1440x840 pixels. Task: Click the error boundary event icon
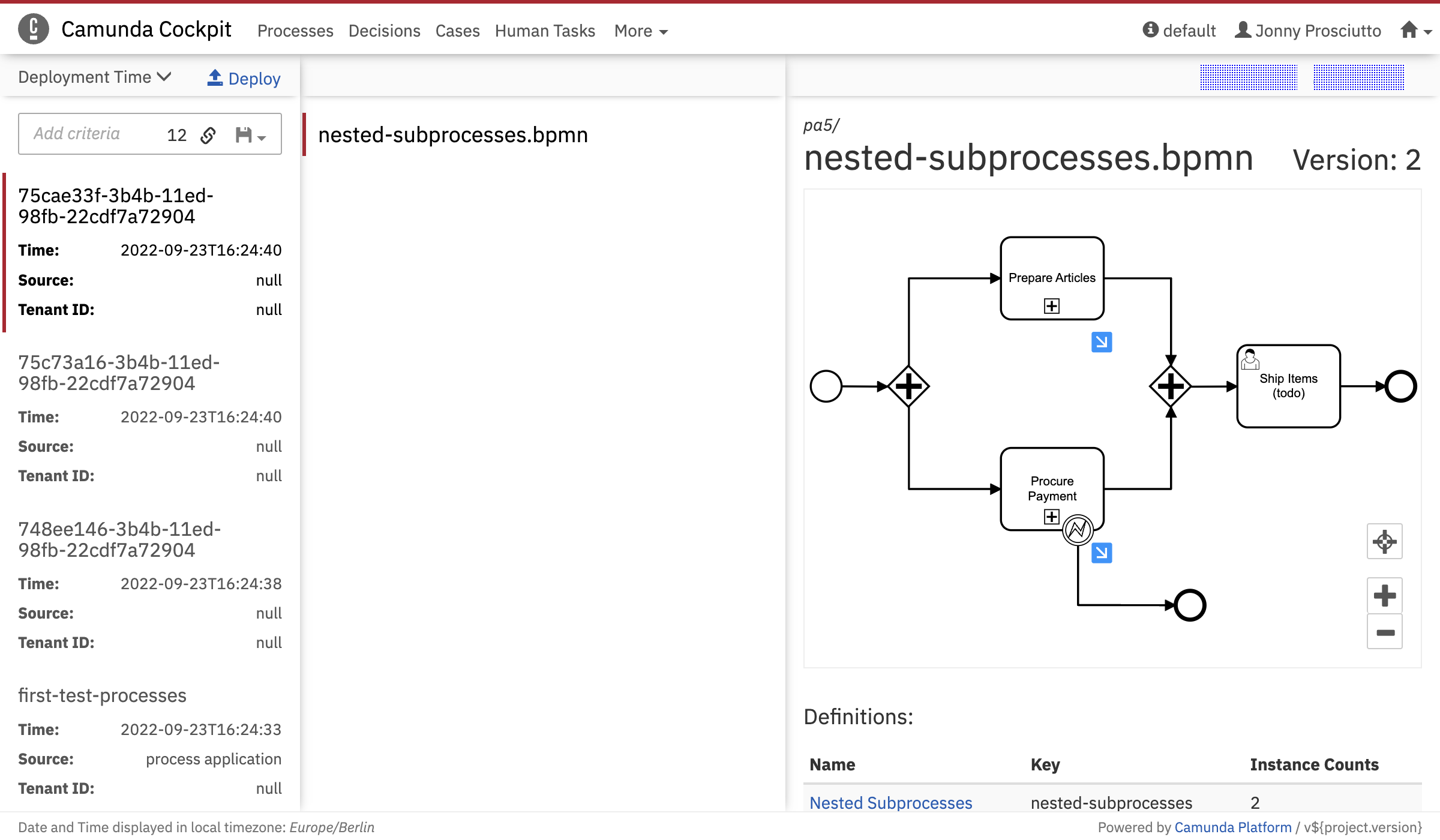(1078, 530)
